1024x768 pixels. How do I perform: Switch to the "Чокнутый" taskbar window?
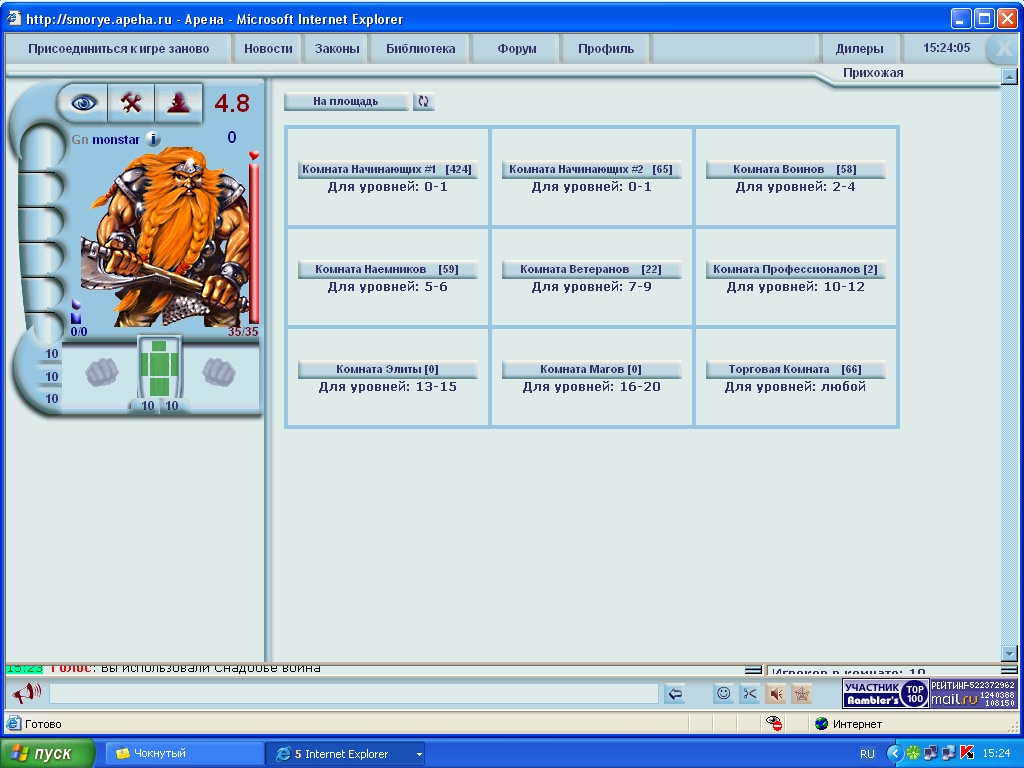(x=184, y=754)
